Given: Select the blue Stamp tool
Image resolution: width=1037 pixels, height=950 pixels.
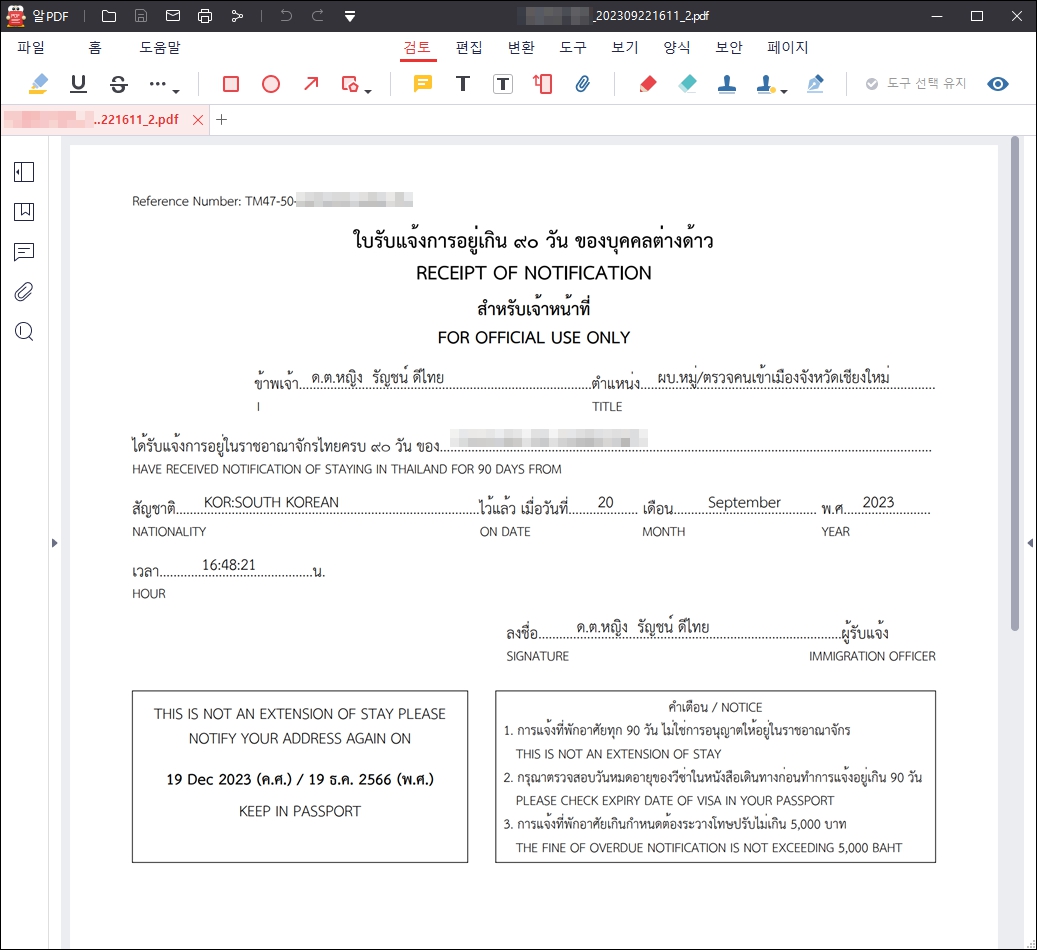Looking at the screenshot, I should (727, 84).
